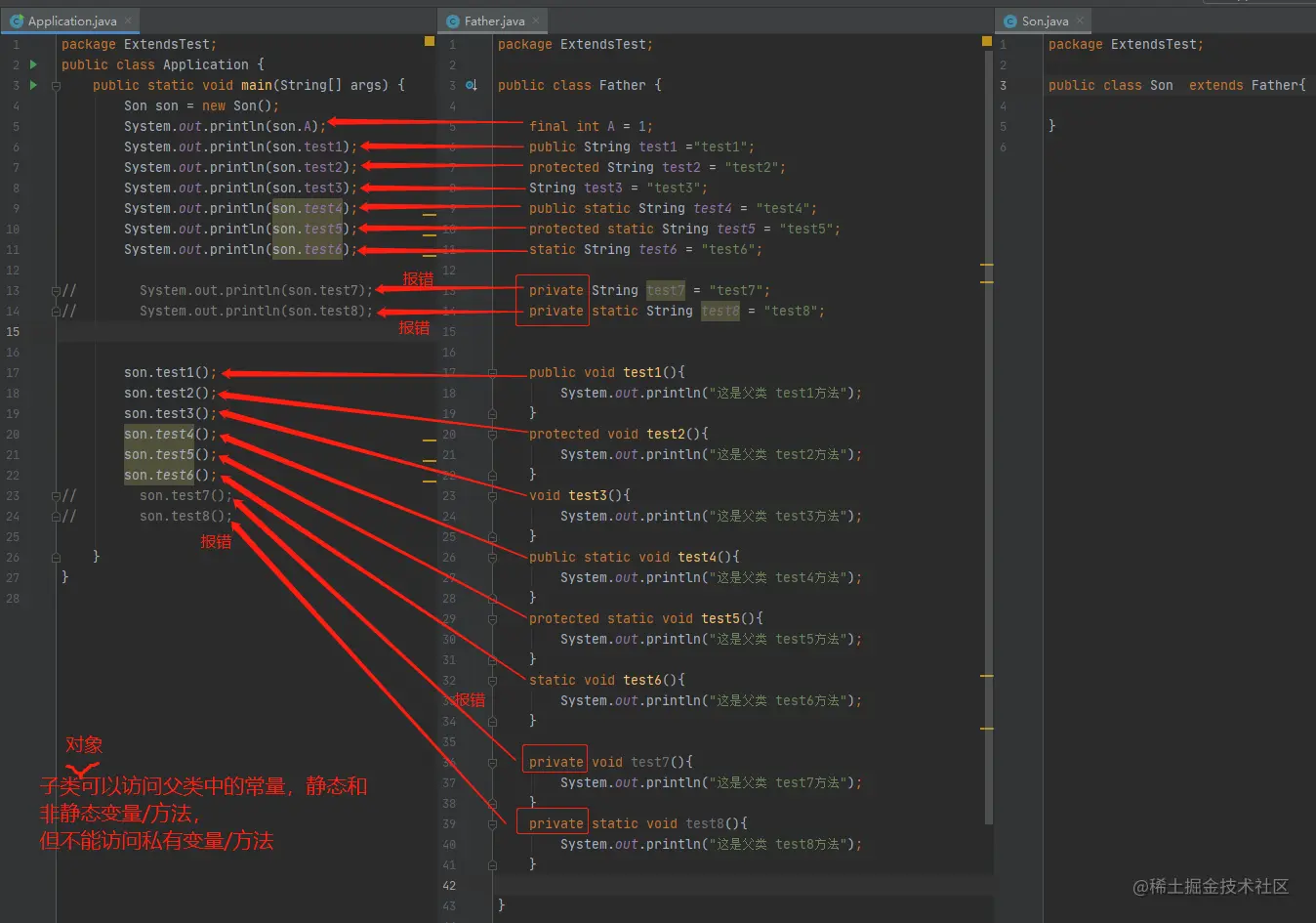Collapse the public static void test4() method
Image resolution: width=1316 pixels, height=923 pixels.
click(493, 557)
